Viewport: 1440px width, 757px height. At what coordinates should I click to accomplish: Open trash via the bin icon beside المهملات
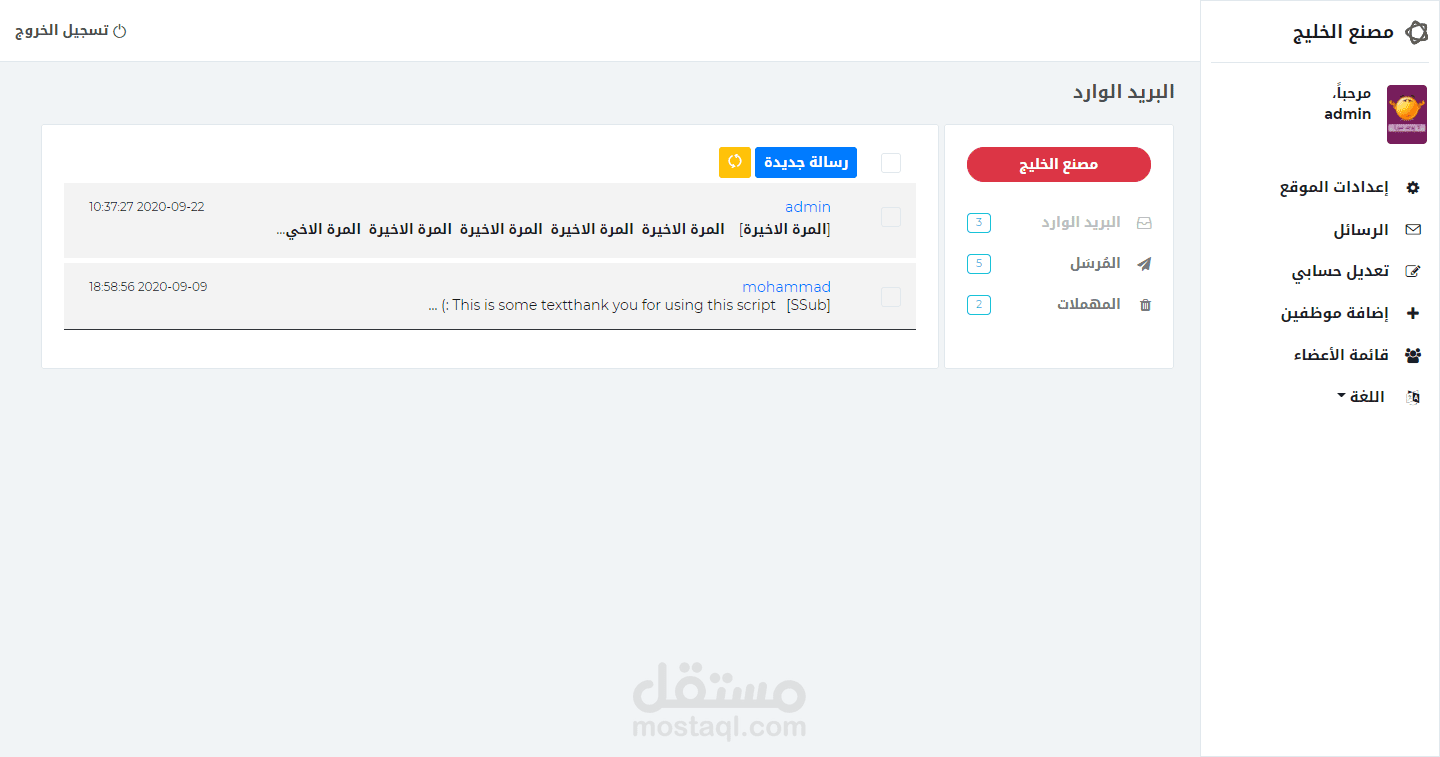1146,304
